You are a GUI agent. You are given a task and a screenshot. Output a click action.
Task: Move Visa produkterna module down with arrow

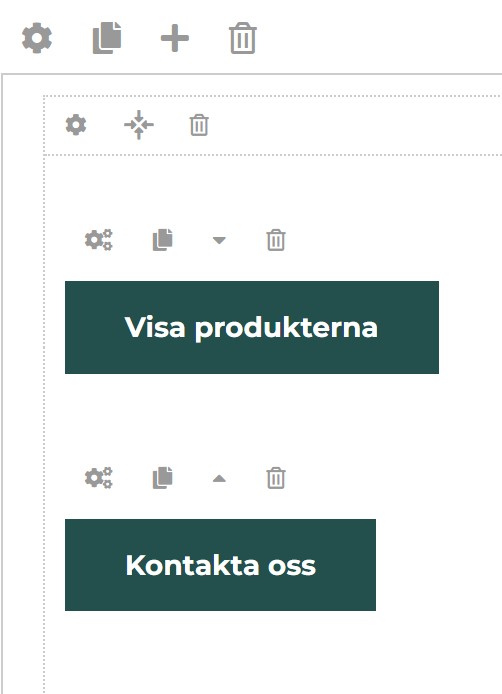tap(219, 240)
